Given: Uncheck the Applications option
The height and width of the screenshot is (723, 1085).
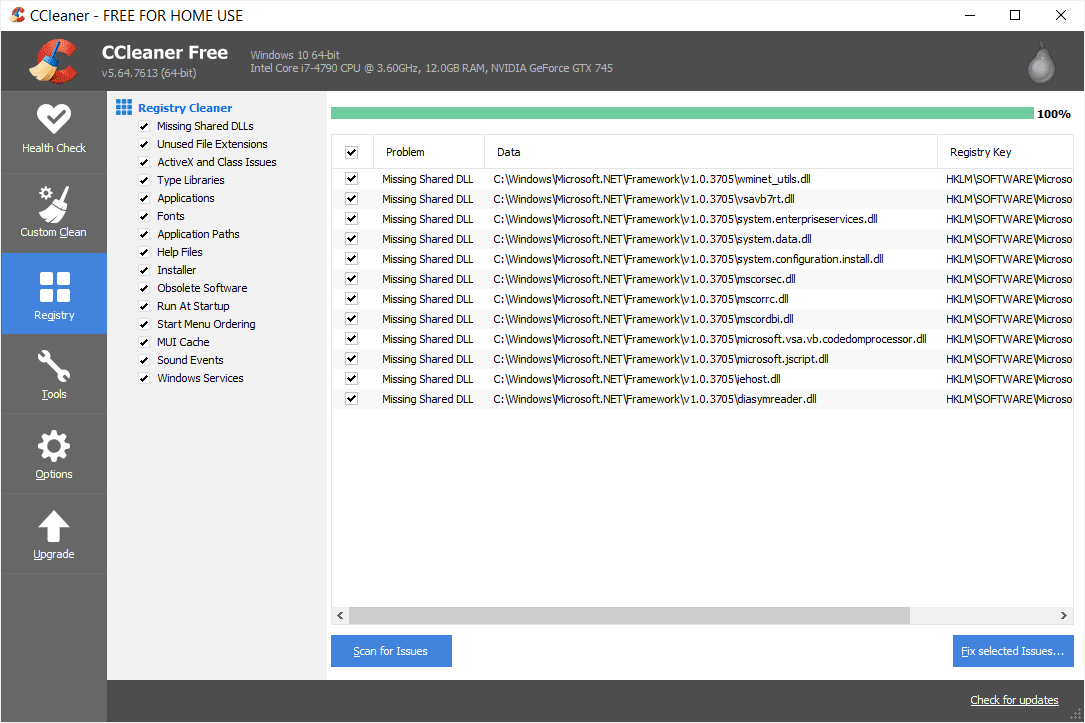Looking at the screenshot, I should pos(144,199).
